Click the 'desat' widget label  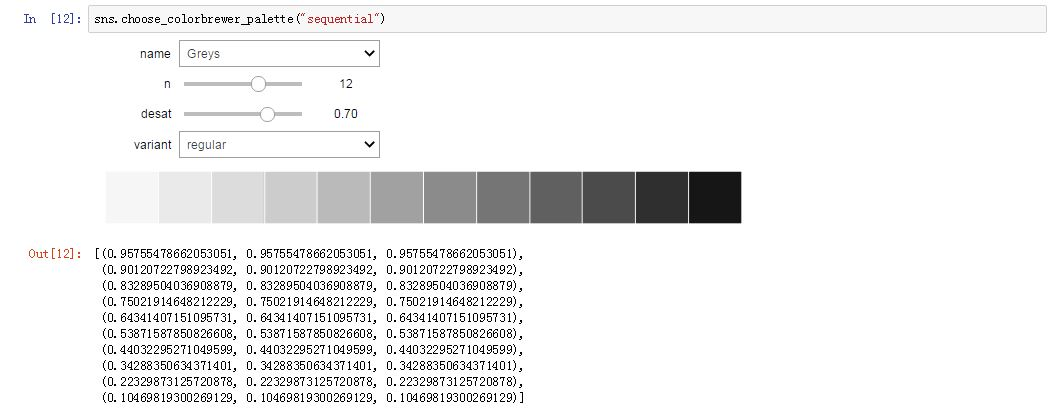(155, 114)
